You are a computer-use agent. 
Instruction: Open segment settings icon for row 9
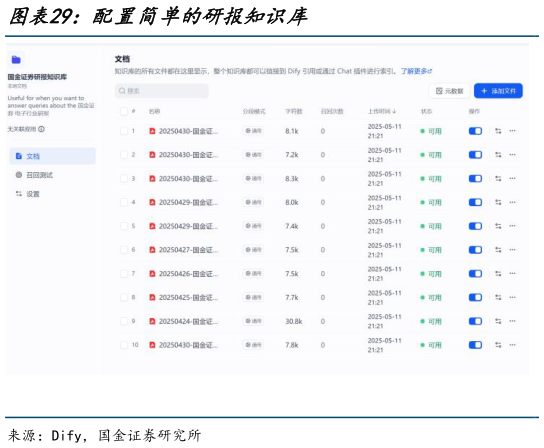point(498,321)
